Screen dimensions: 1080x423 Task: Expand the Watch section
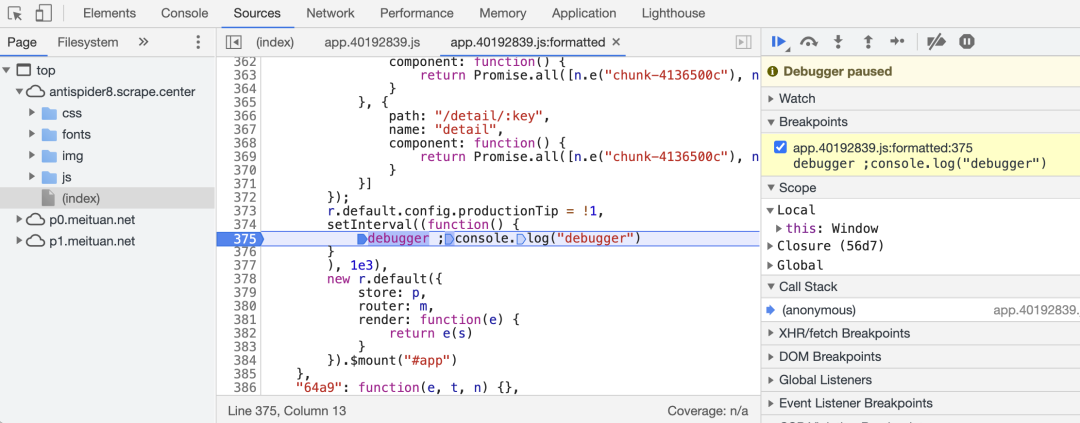pos(797,99)
